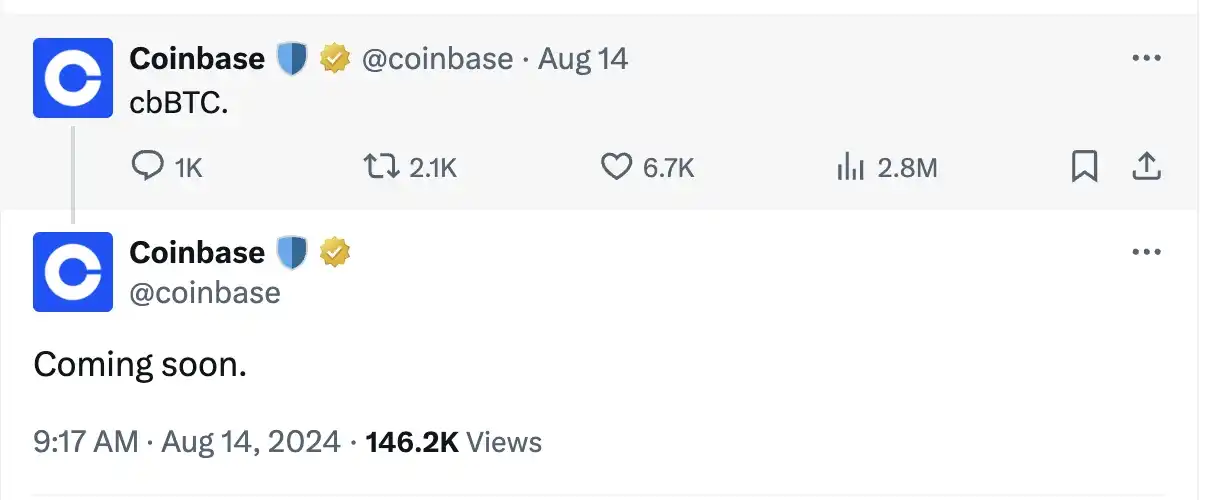Open the 9:17 AM · Aug 14, 2024 timestamp
This screenshot has height=500, width=1208.
coord(187,442)
